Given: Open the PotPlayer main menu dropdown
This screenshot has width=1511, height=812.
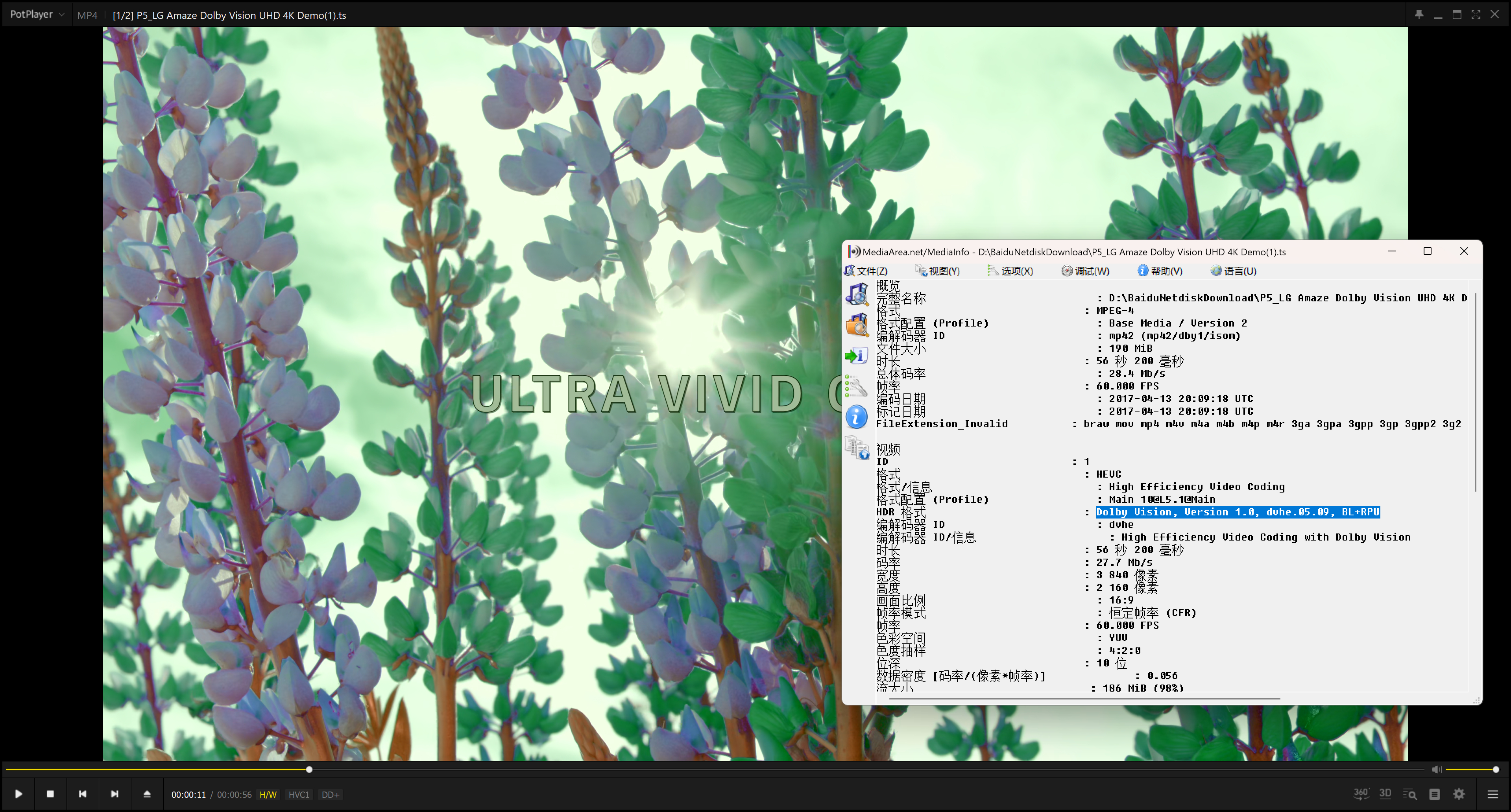Looking at the screenshot, I should click(x=37, y=14).
